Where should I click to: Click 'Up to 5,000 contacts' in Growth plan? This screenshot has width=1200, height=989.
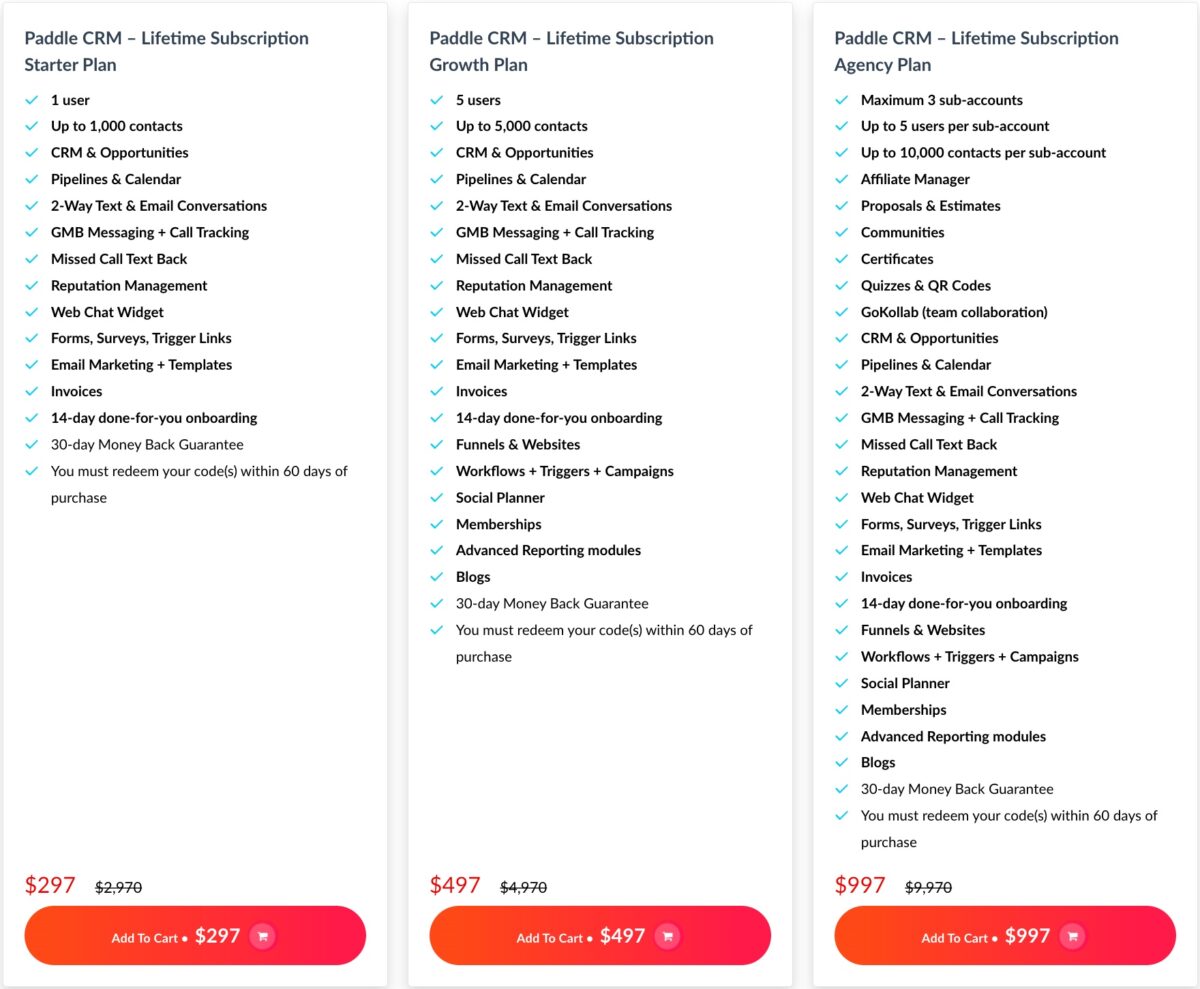tap(522, 126)
